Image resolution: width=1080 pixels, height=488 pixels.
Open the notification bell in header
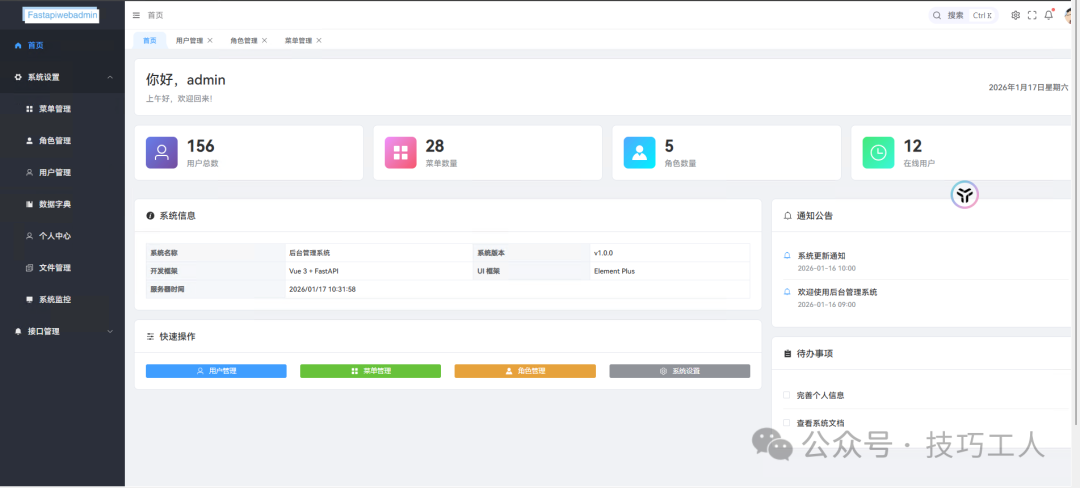tap(1049, 15)
